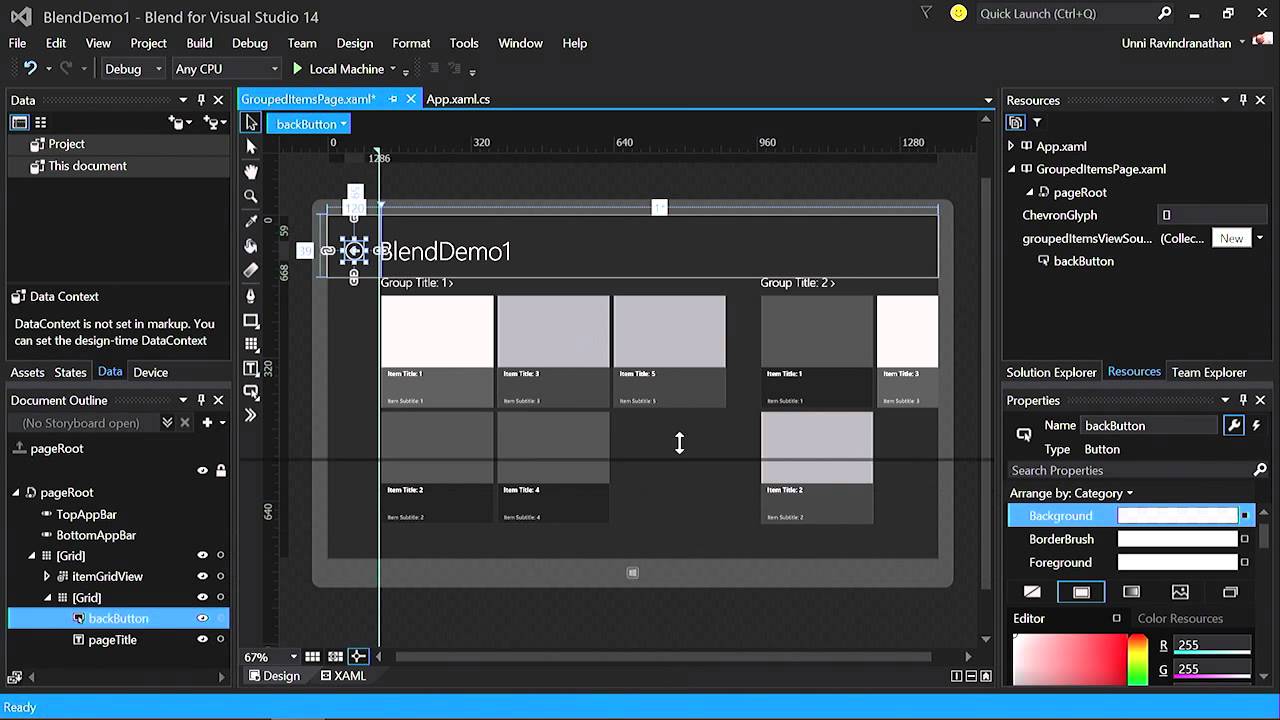Click the scope up icon next to pageRoot

tap(18, 448)
